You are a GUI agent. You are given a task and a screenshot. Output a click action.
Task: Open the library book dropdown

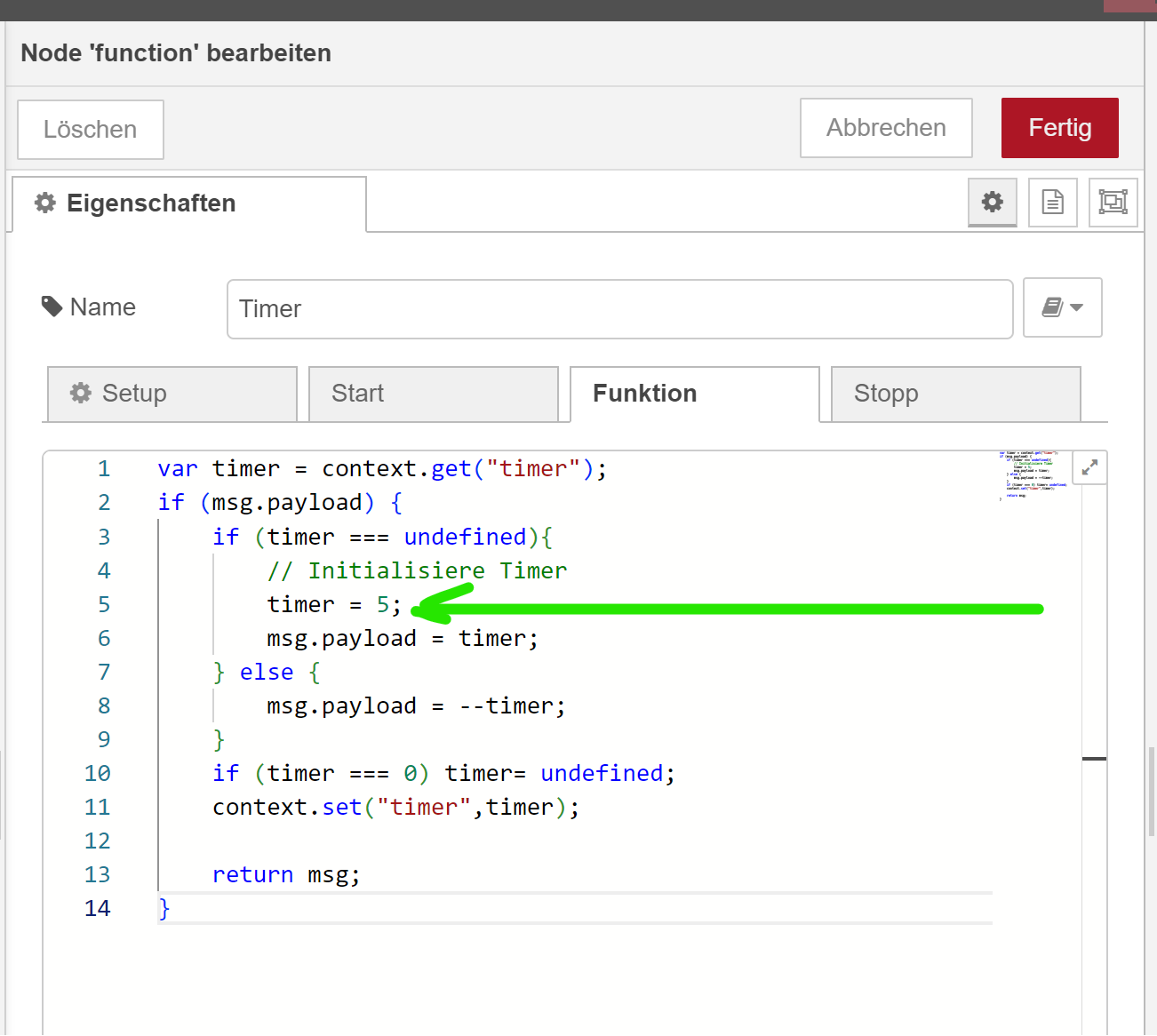pos(1063,307)
